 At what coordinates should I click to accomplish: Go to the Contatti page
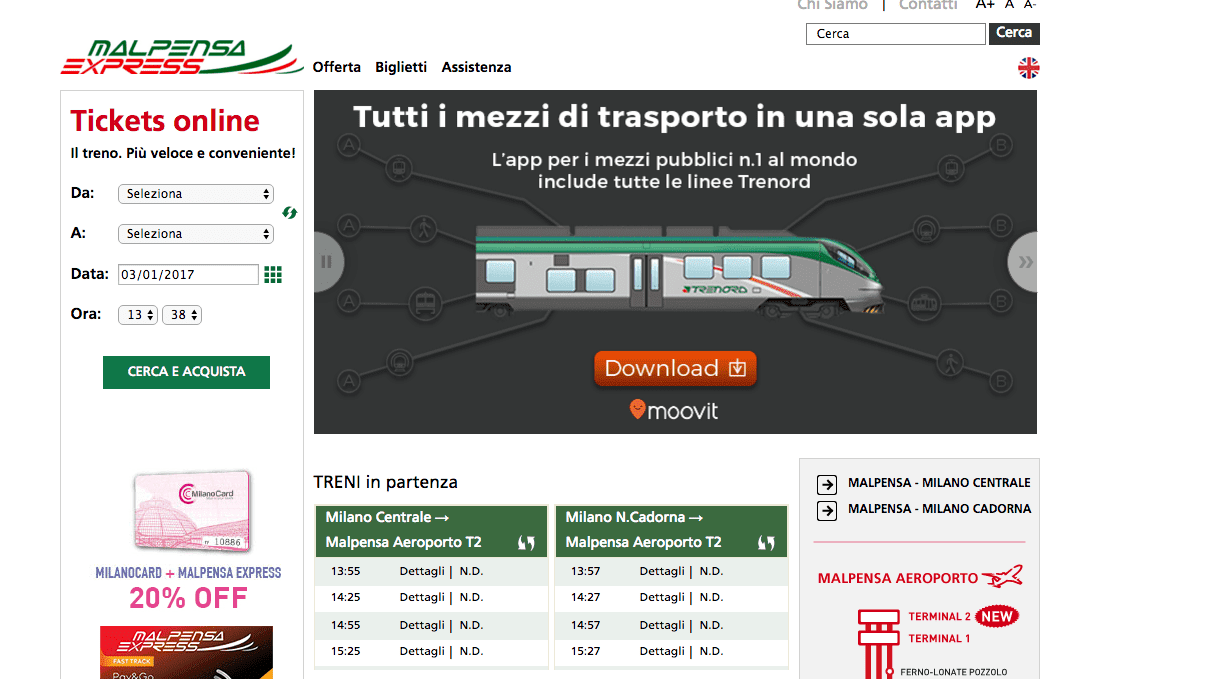click(928, 5)
